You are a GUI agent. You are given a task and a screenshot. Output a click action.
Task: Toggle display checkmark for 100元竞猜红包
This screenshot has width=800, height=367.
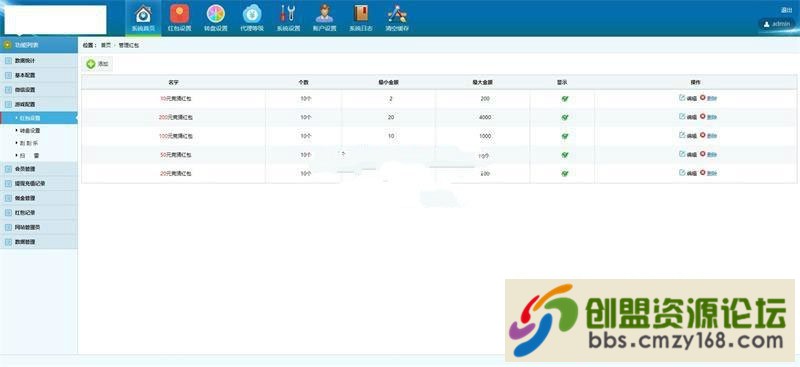click(x=564, y=136)
